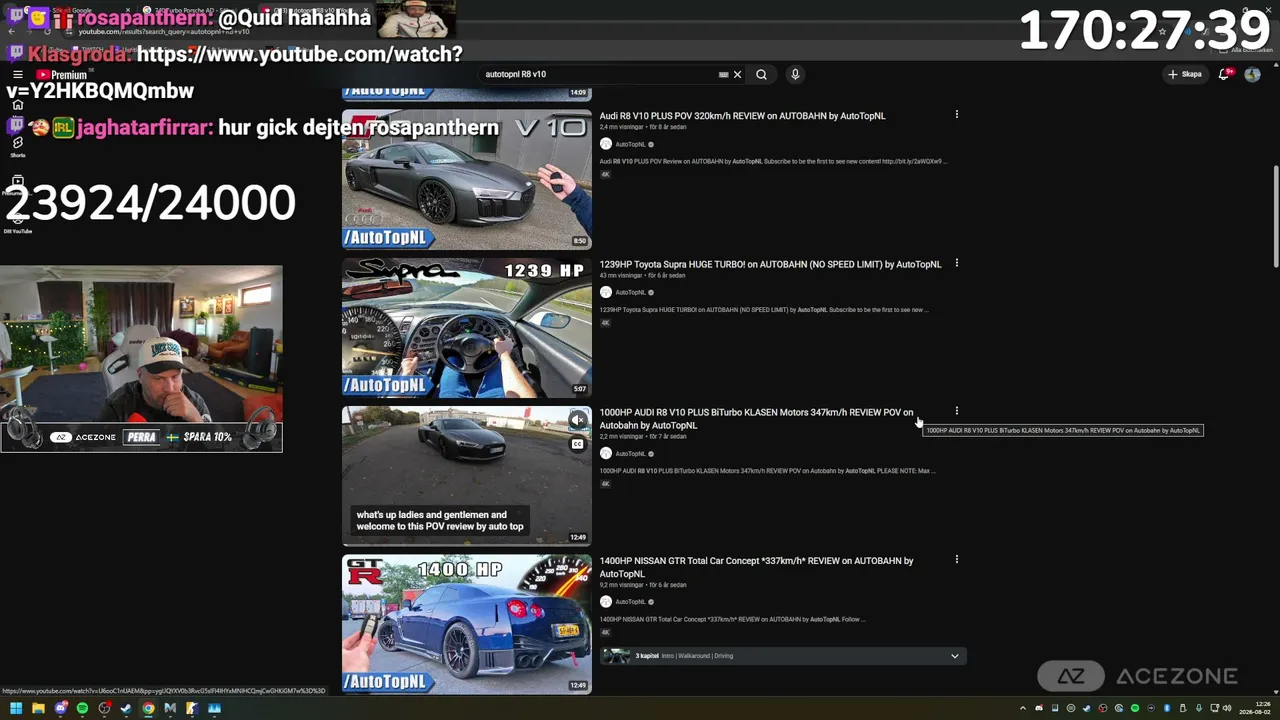The width and height of the screenshot is (1280, 720).
Task: Open the Windows Start menu
Action: tap(16, 709)
